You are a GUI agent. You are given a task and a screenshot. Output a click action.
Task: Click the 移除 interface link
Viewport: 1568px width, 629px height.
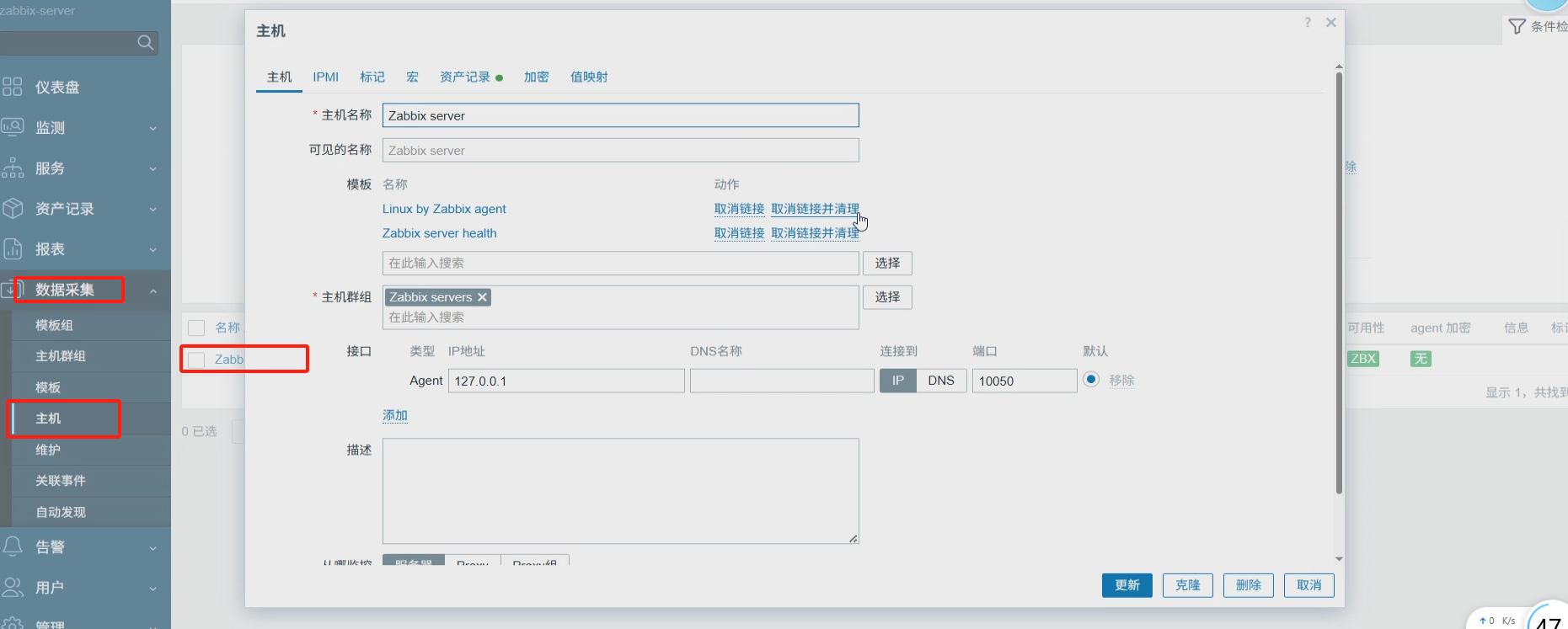[1121, 380]
